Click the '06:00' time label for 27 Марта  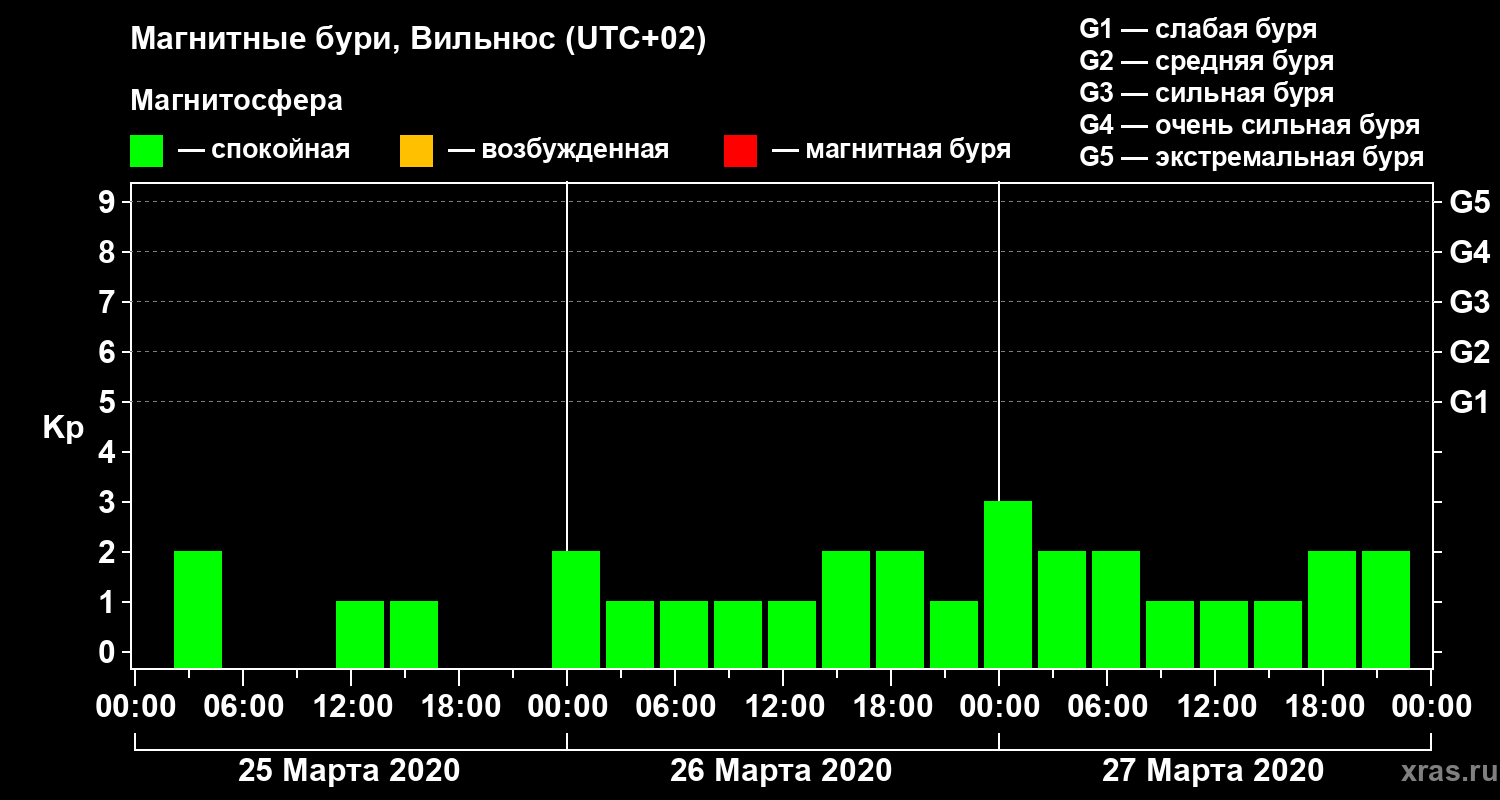pos(1107,707)
